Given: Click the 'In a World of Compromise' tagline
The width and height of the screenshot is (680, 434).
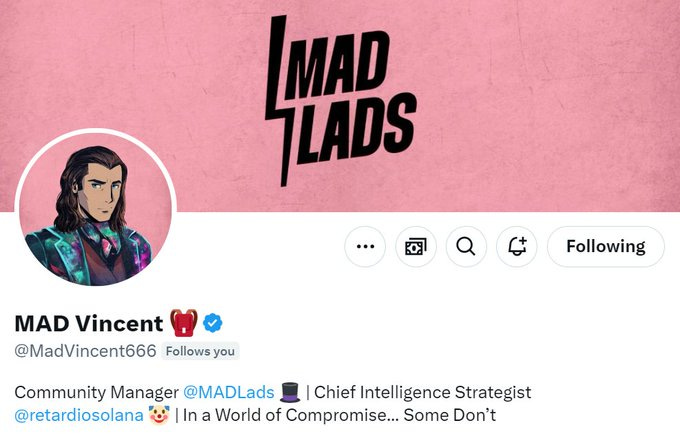Looking at the screenshot, I should pos(339,415).
